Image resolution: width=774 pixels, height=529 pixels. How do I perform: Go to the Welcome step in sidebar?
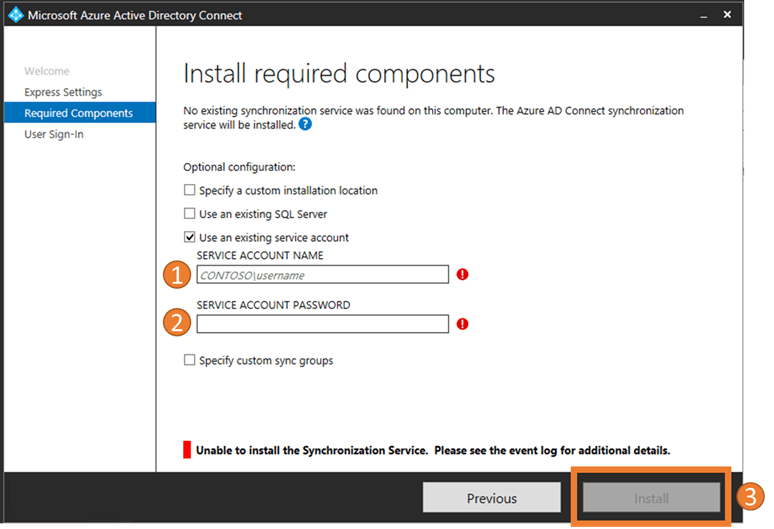point(47,71)
